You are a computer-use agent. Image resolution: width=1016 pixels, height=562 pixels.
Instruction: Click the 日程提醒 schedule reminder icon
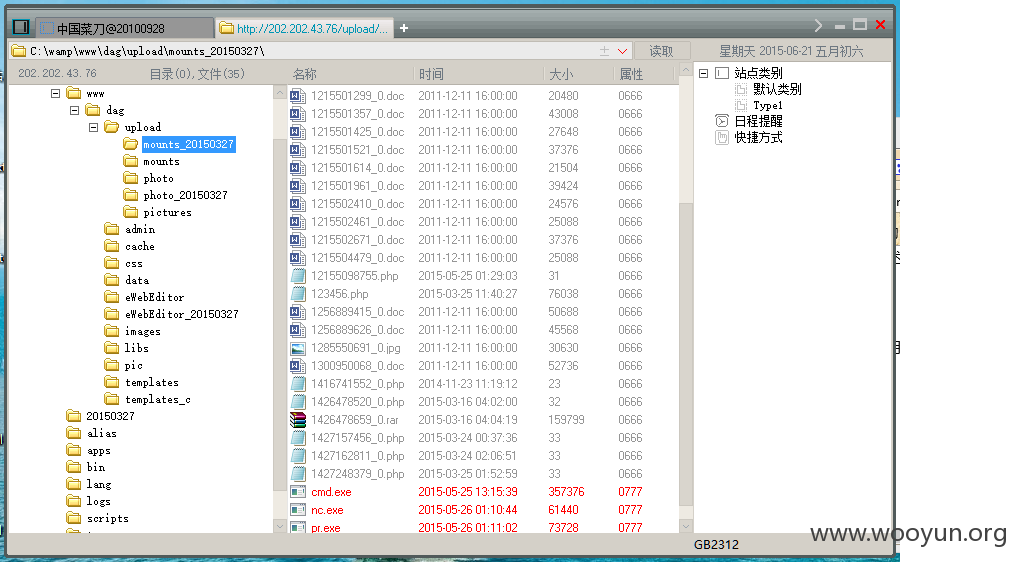(x=722, y=121)
